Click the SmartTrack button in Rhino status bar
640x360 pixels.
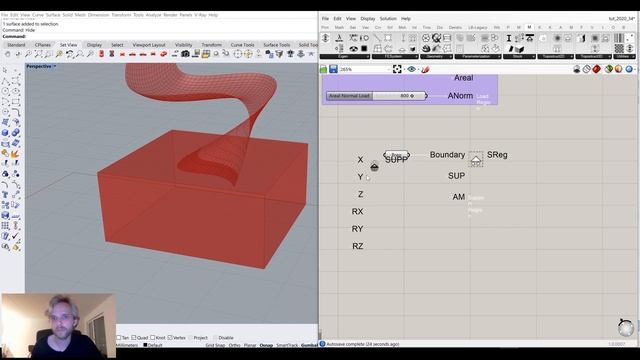[287, 345]
